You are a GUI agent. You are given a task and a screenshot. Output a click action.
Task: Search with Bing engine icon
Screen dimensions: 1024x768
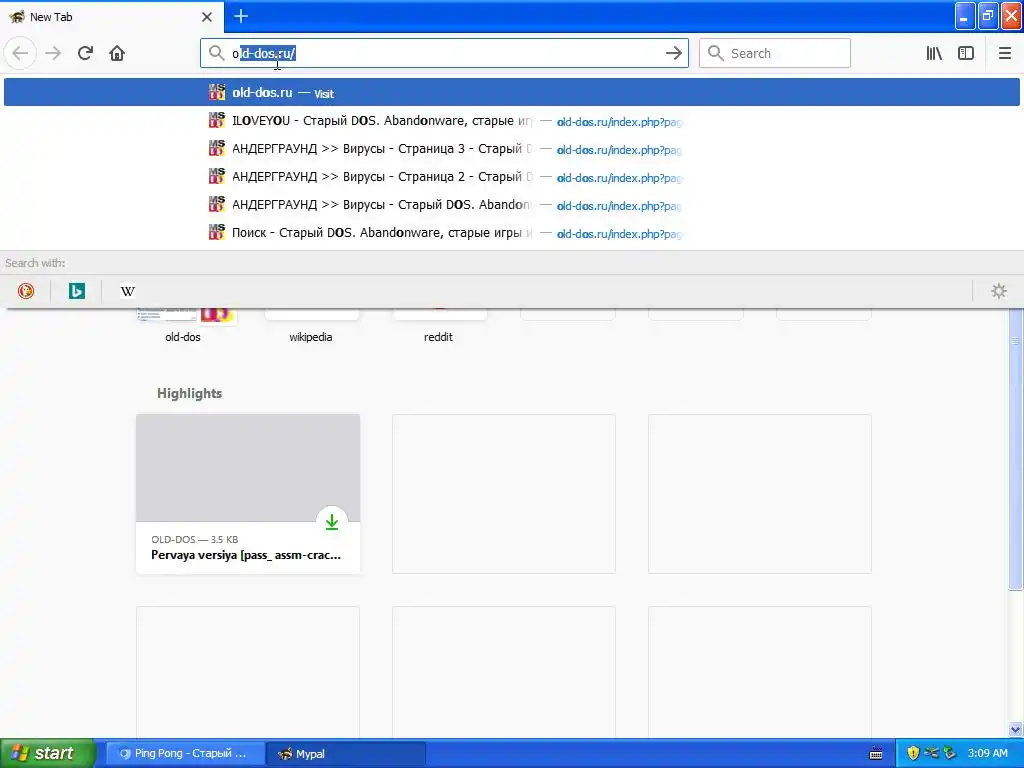click(x=76, y=291)
